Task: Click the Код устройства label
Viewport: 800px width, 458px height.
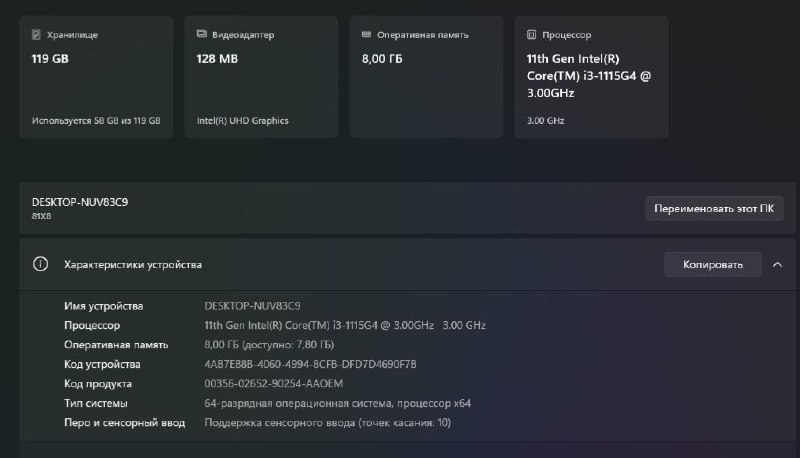Action: [x=102, y=364]
